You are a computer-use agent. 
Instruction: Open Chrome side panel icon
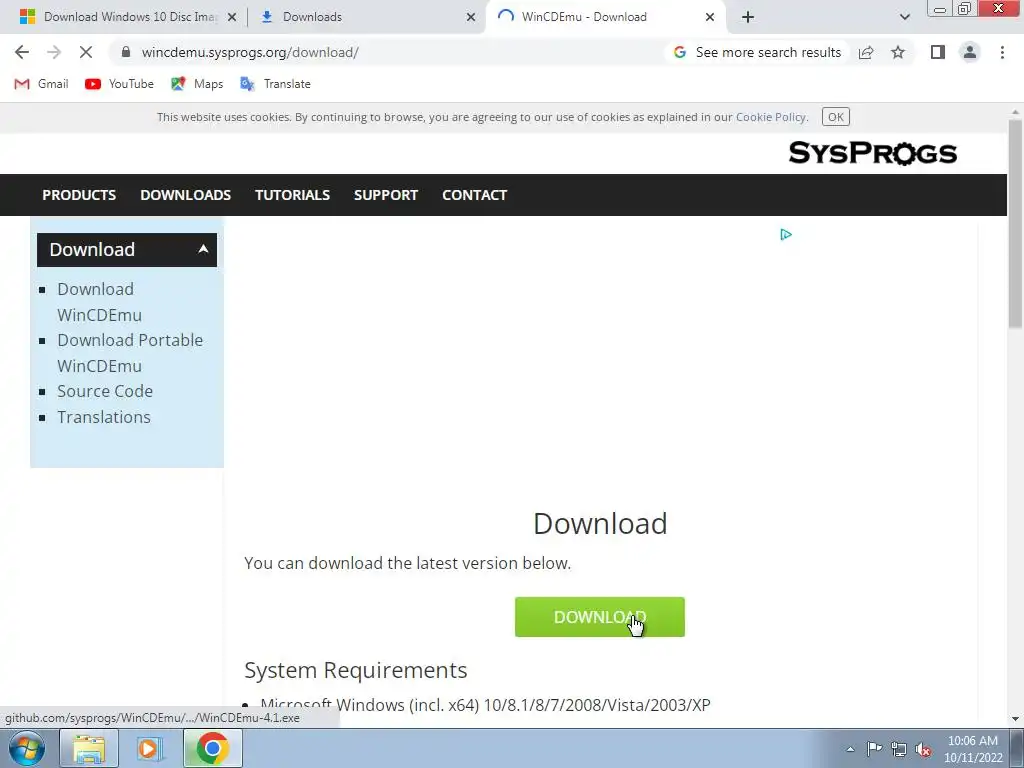click(x=938, y=52)
